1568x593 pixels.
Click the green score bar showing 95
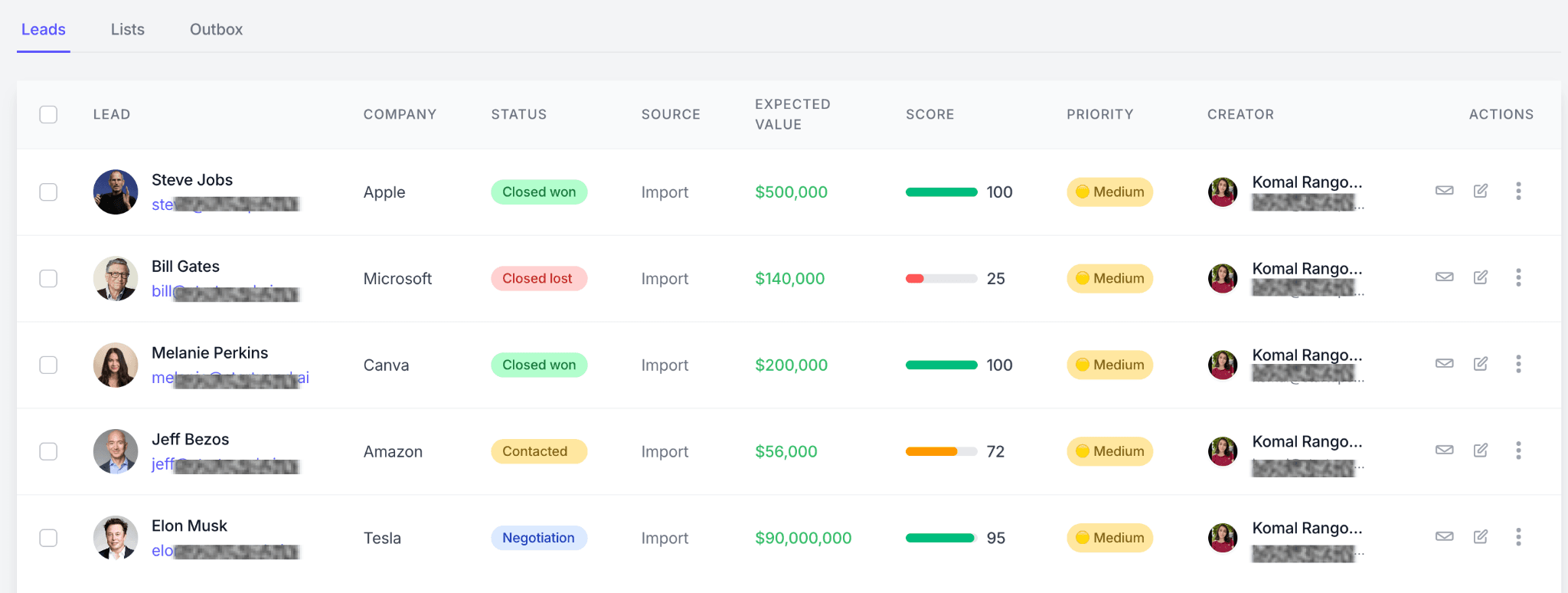click(x=941, y=539)
